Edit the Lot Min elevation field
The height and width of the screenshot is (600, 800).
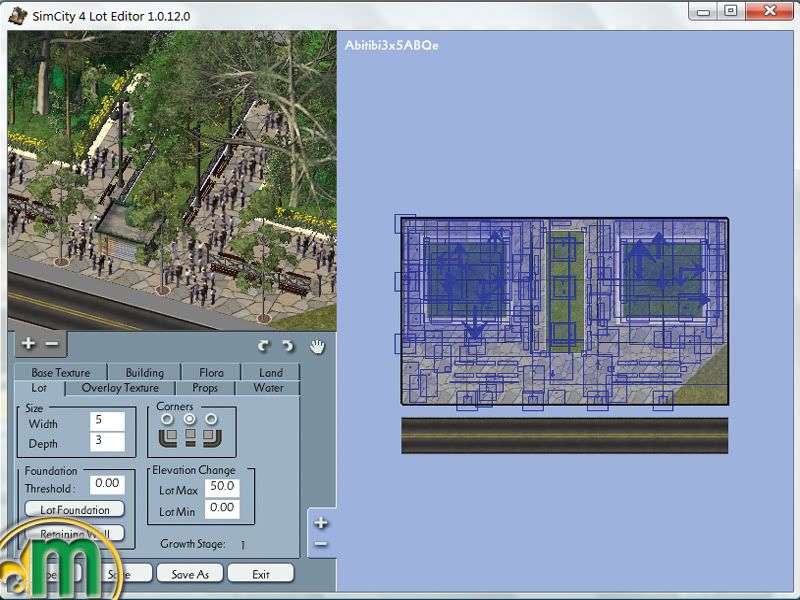tap(222, 509)
